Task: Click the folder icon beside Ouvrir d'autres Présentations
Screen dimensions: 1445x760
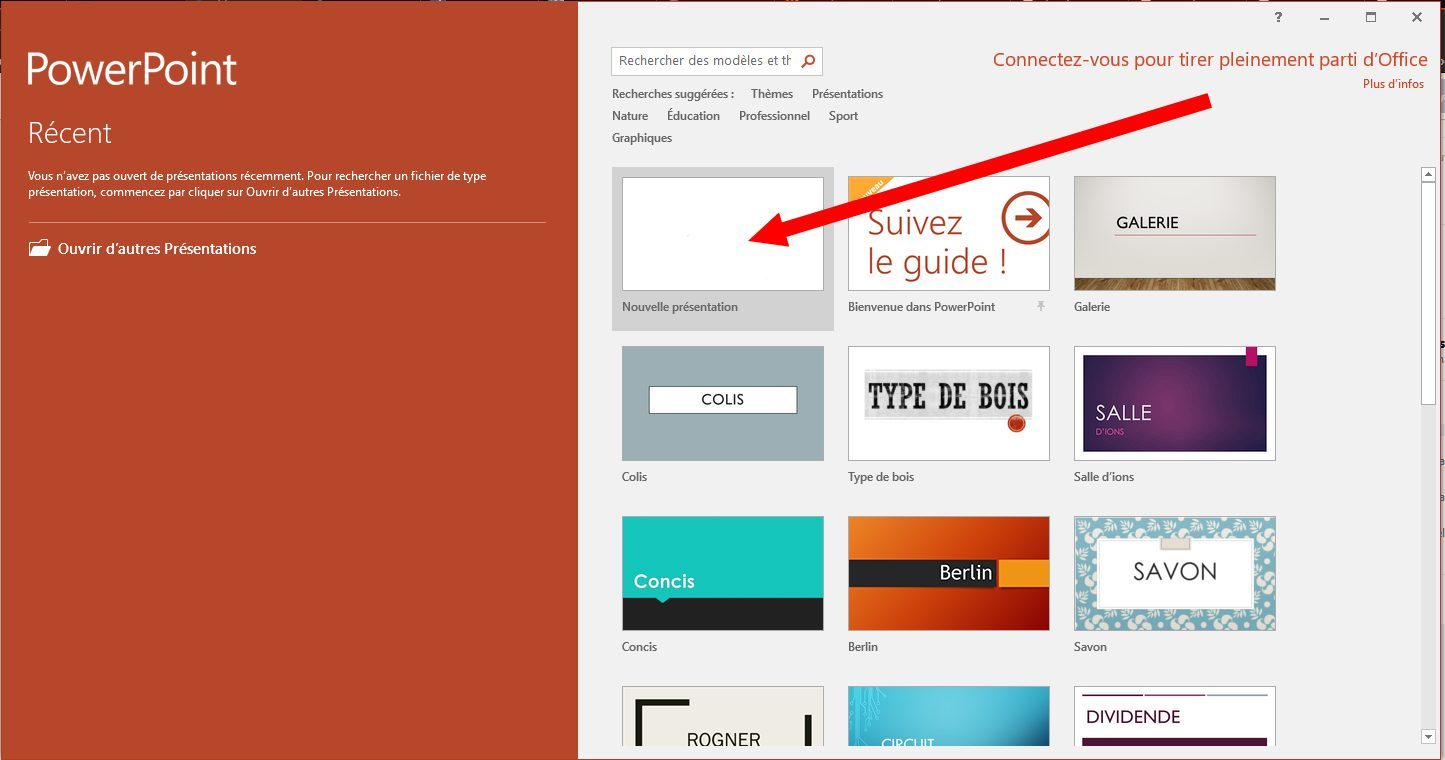Action: tap(39, 248)
